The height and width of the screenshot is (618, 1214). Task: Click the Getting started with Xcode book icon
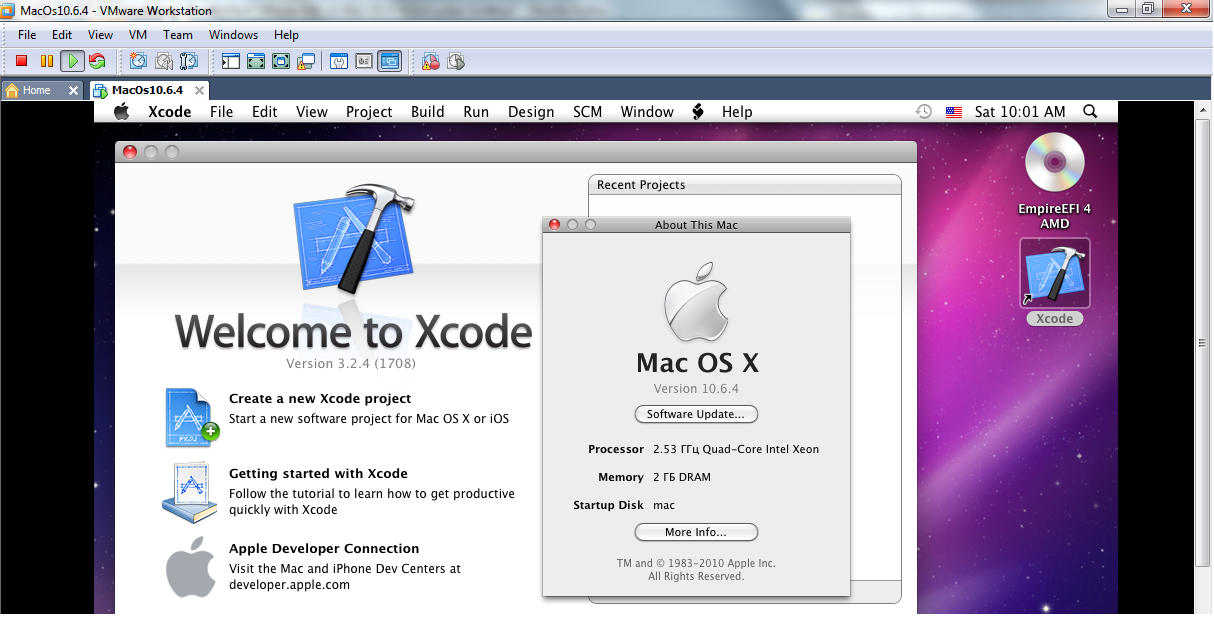190,492
